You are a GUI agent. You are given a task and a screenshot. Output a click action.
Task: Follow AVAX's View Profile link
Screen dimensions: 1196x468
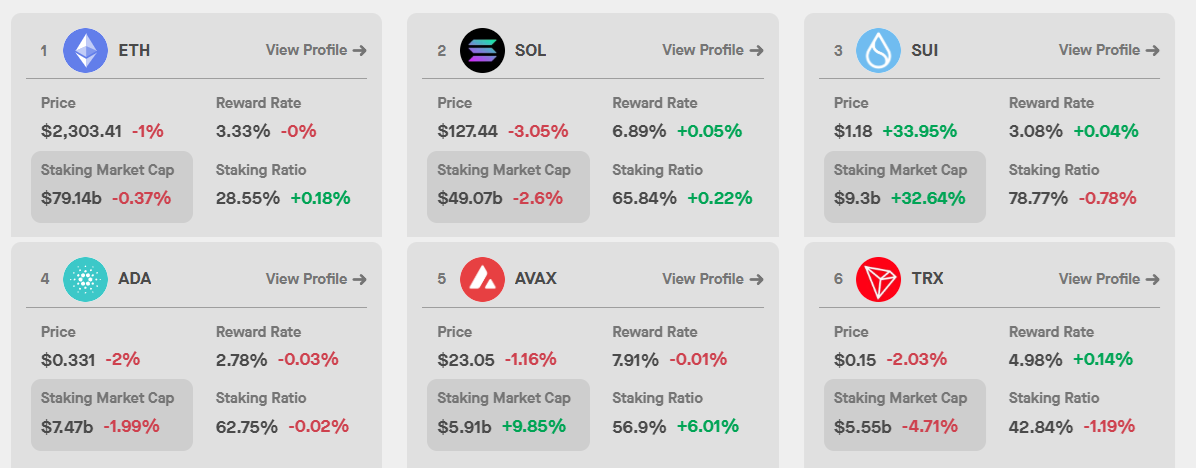713,279
